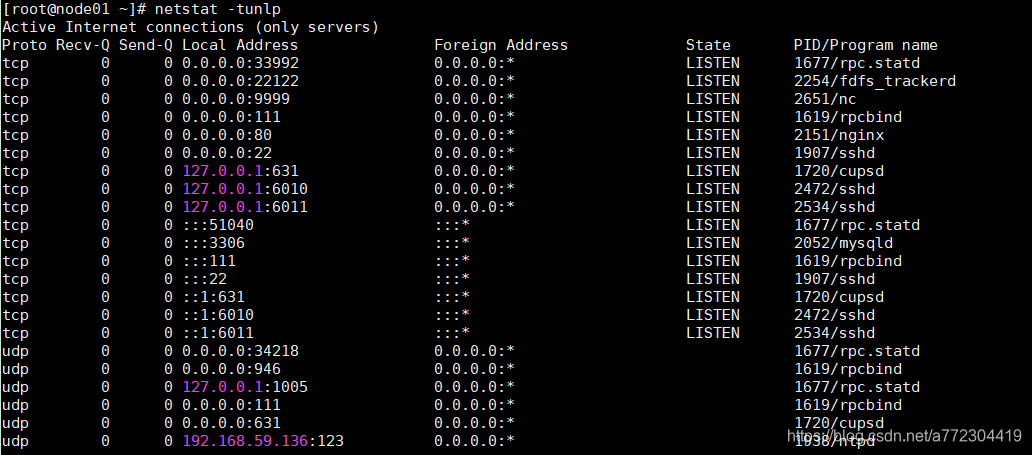Click the tcp protocol label in the 0.0.0.0:22122 row

15,81
